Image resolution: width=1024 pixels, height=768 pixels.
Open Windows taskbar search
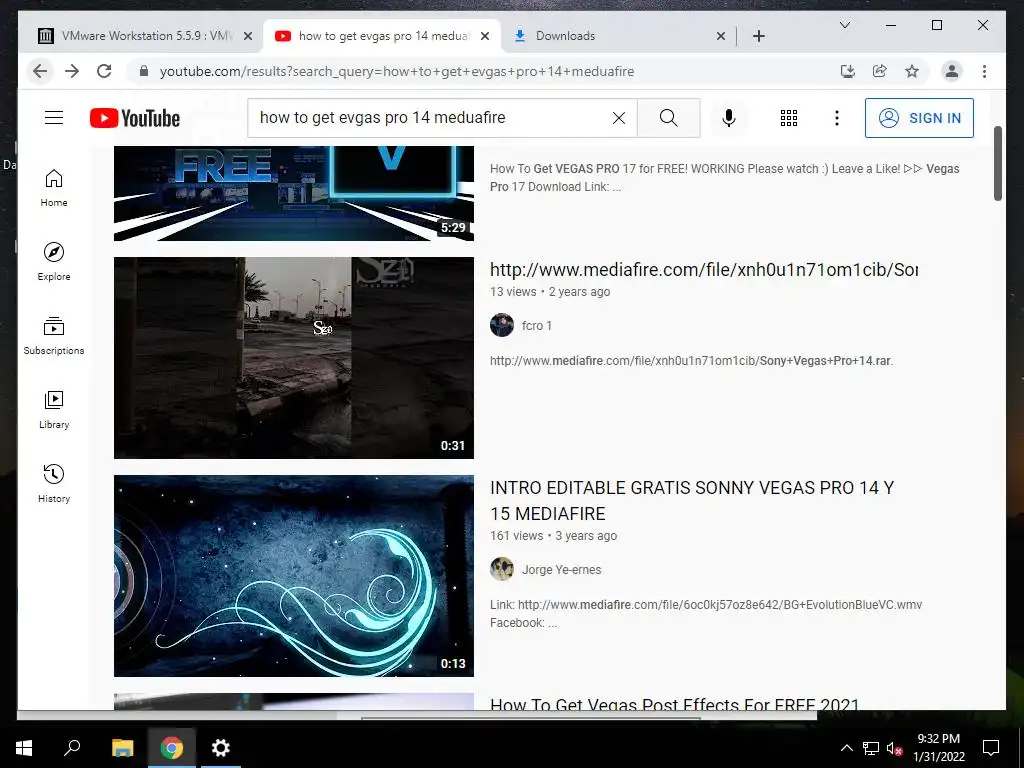[x=72, y=748]
